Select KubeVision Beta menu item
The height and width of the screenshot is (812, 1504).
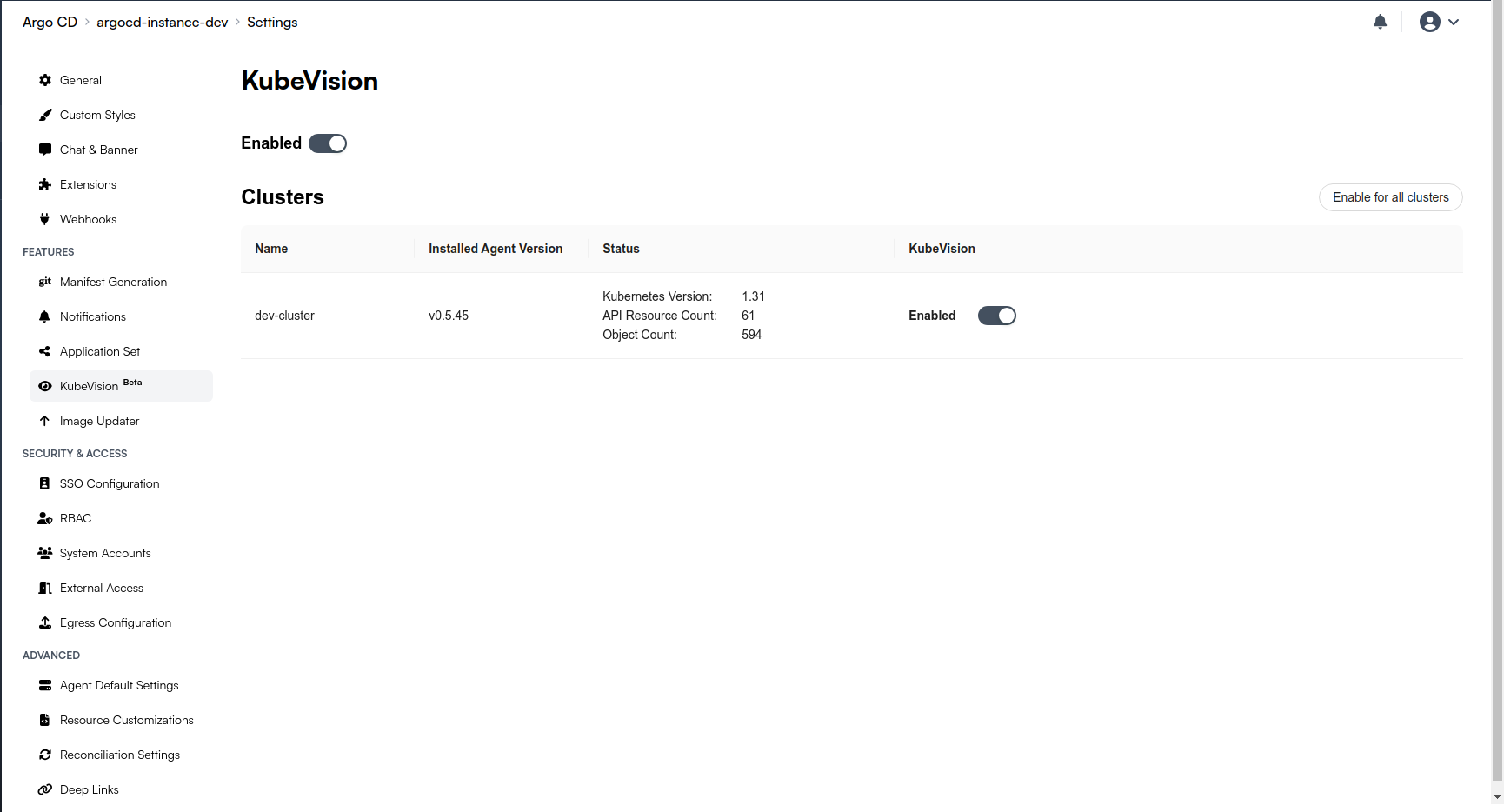(x=121, y=386)
